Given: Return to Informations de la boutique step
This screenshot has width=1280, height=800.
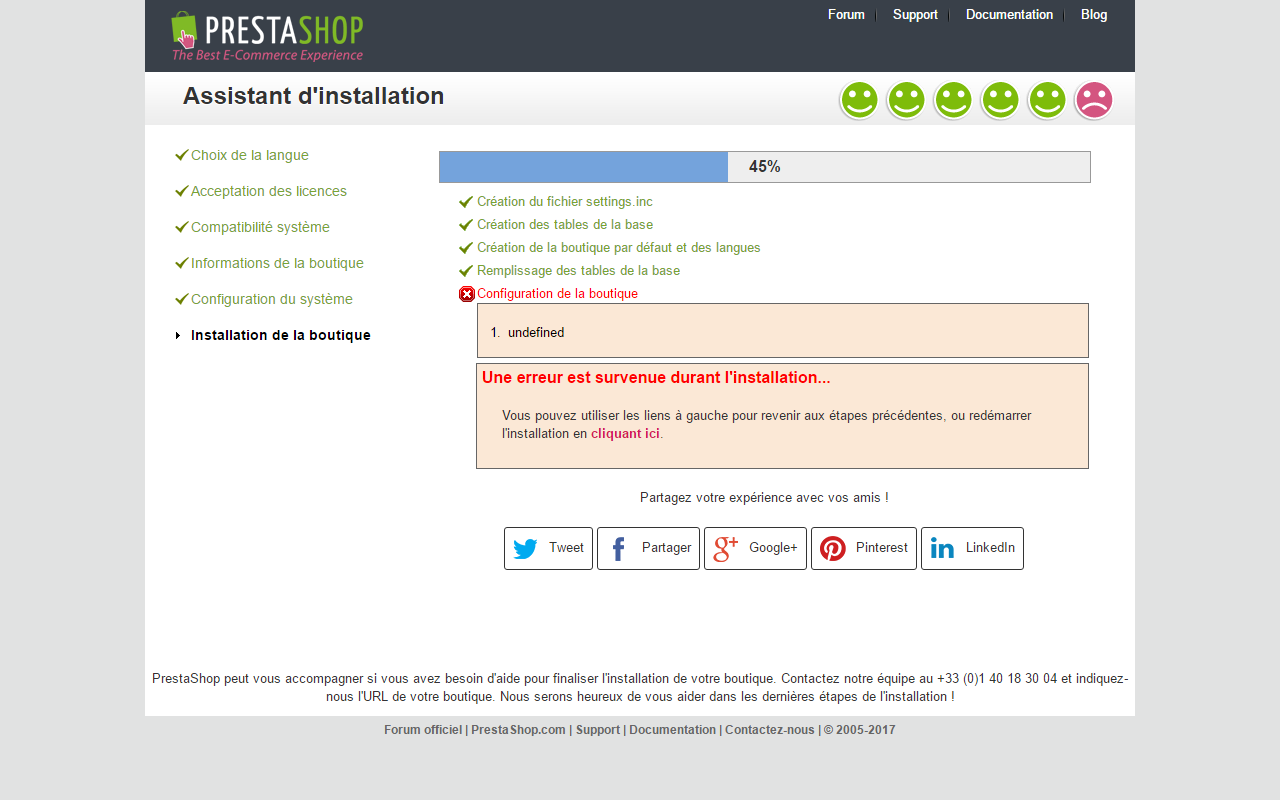Looking at the screenshot, I should [277, 263].
